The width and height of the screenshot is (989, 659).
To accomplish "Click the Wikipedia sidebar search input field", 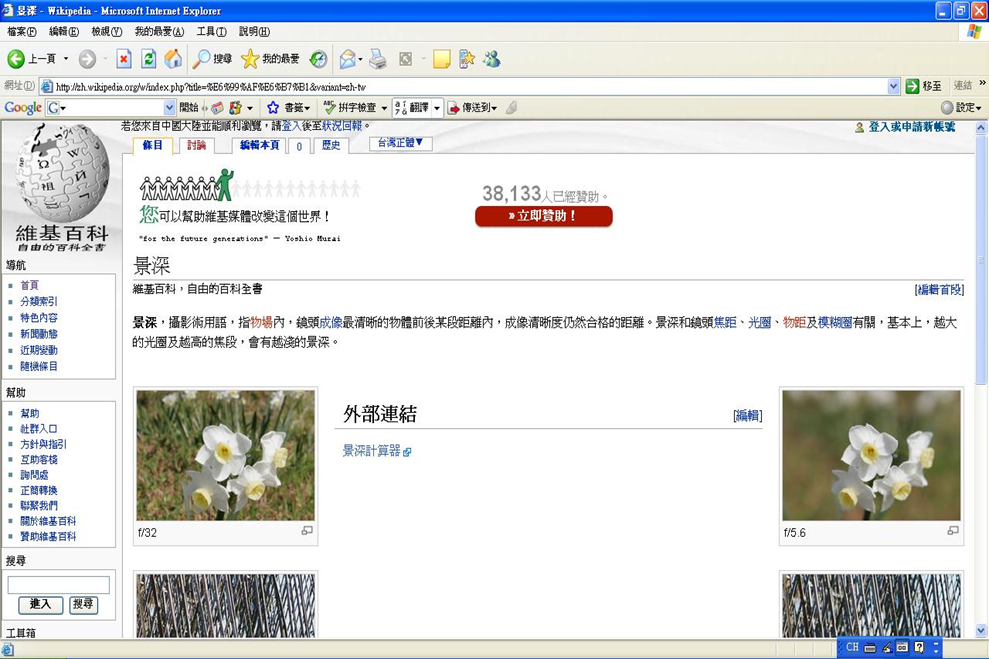I will point(59,585).
